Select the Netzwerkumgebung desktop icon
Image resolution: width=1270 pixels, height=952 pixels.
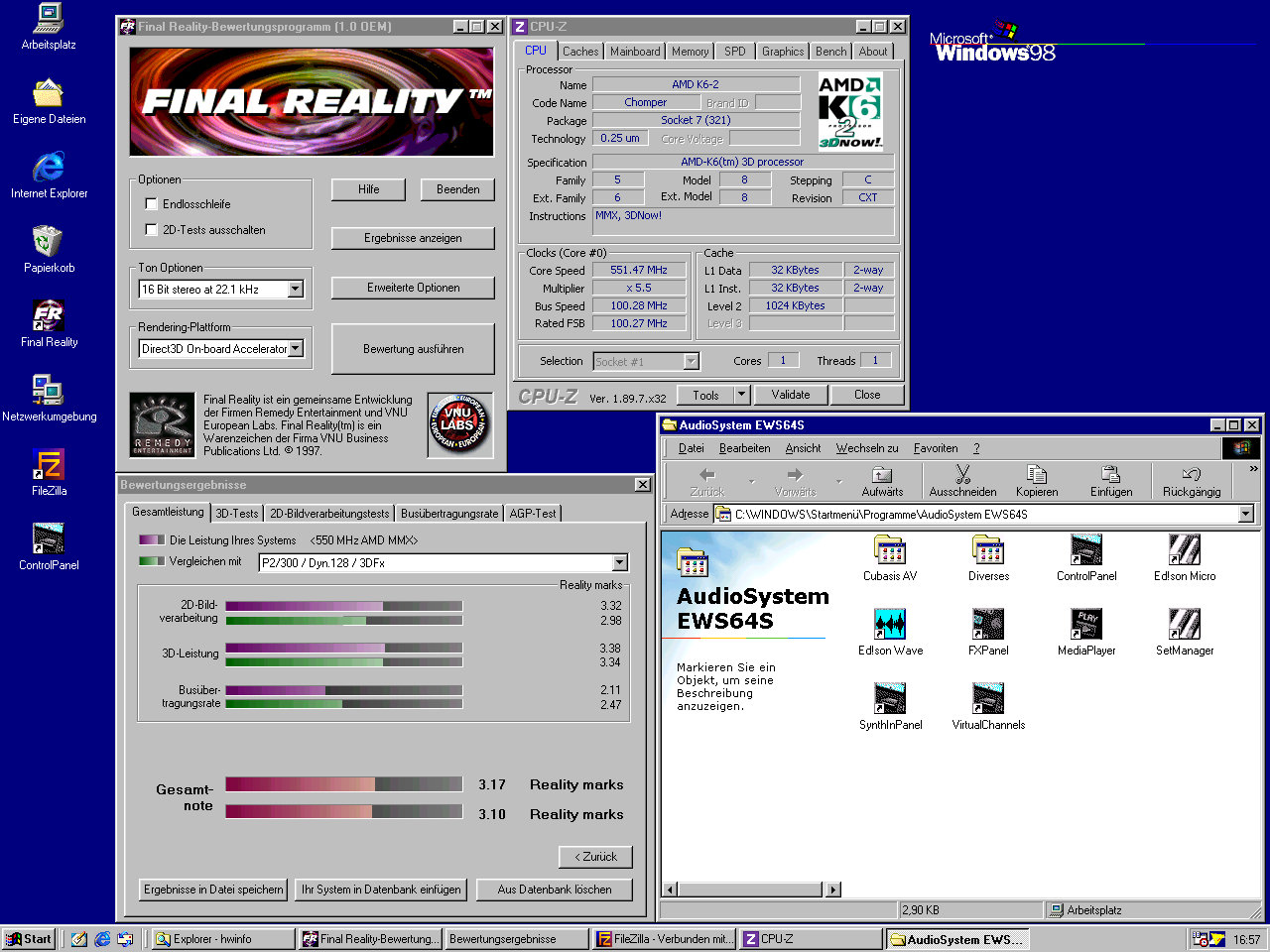(49, 390)
